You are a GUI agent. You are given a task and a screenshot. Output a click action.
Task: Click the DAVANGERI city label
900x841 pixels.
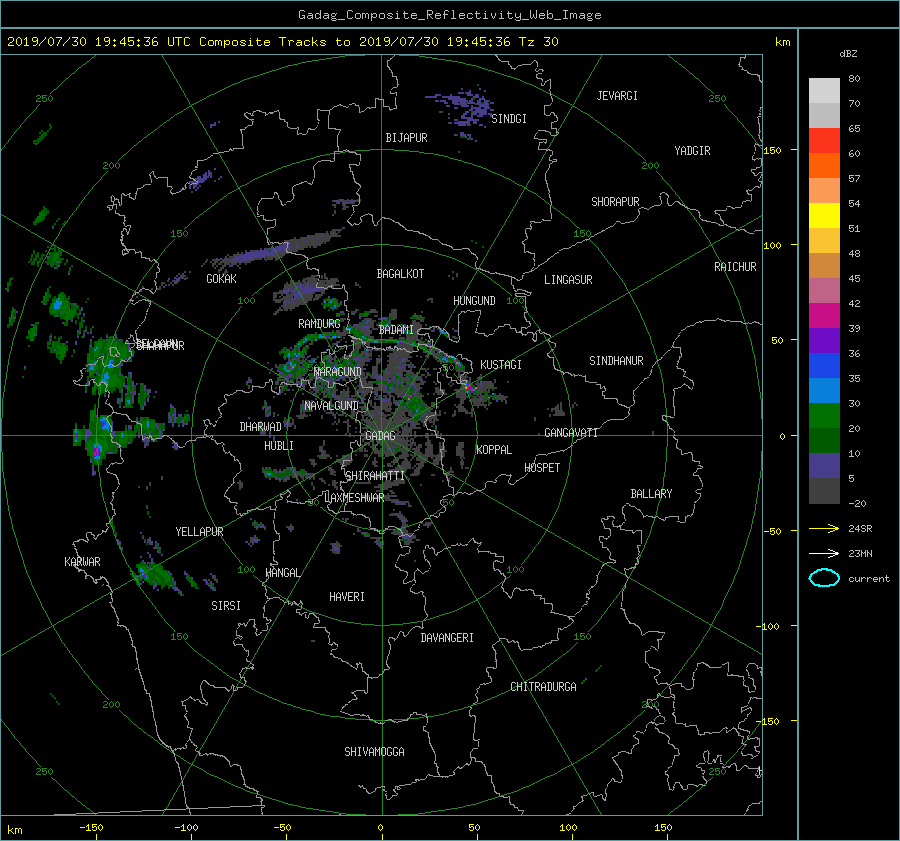(x=447, y=638)
